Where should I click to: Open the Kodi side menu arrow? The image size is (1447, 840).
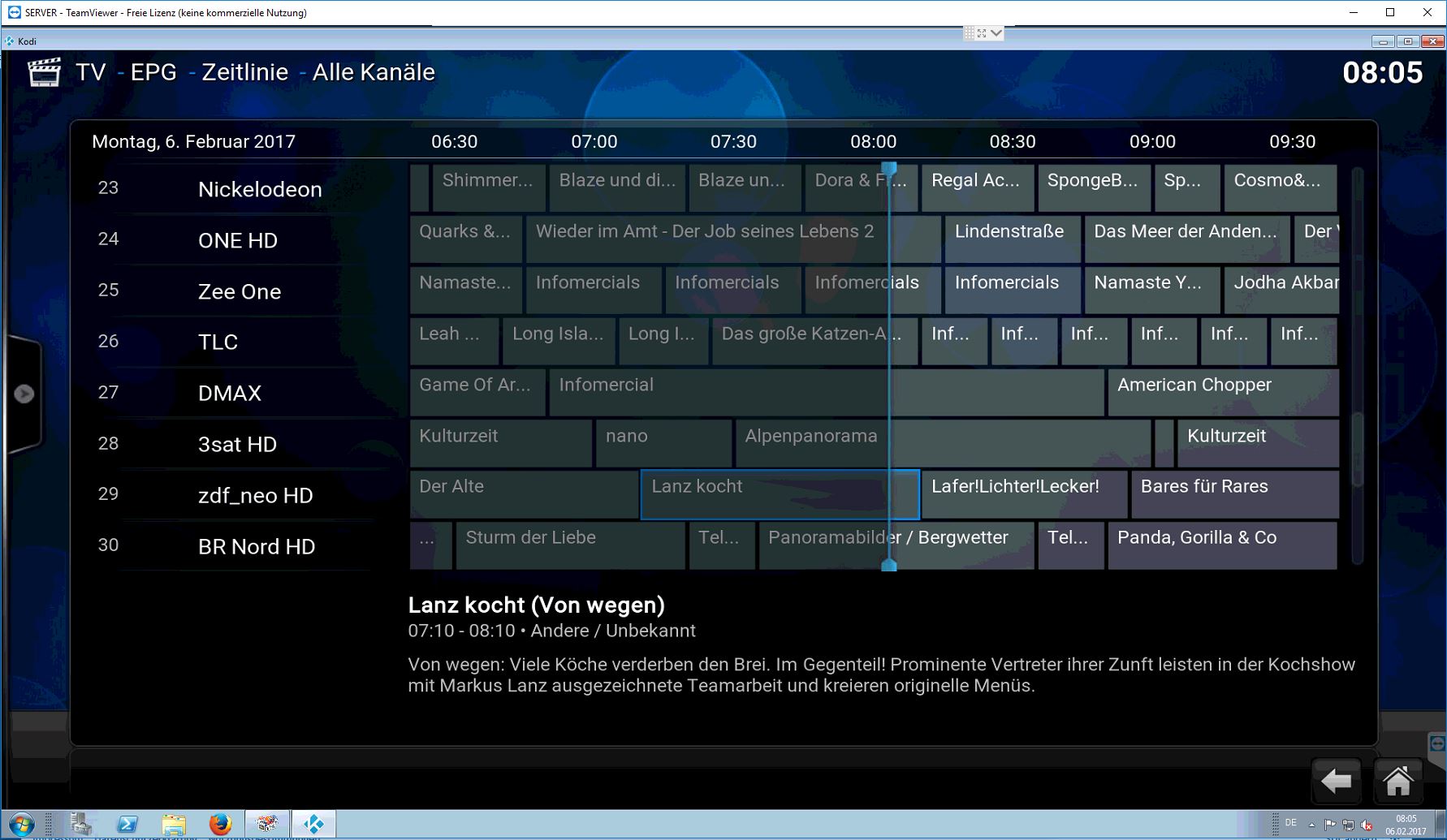click(24, 394)
